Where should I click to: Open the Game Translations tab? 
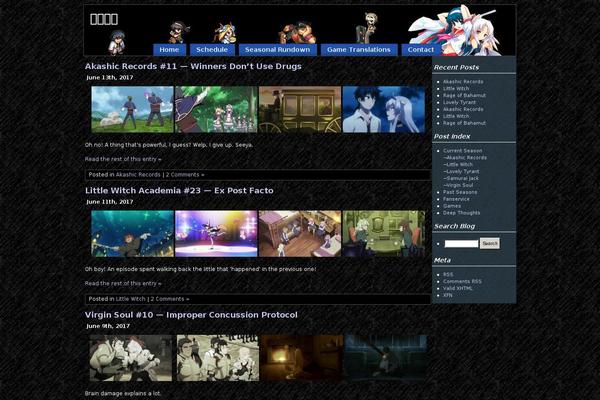pyautogui.click(x=359, y=50)
